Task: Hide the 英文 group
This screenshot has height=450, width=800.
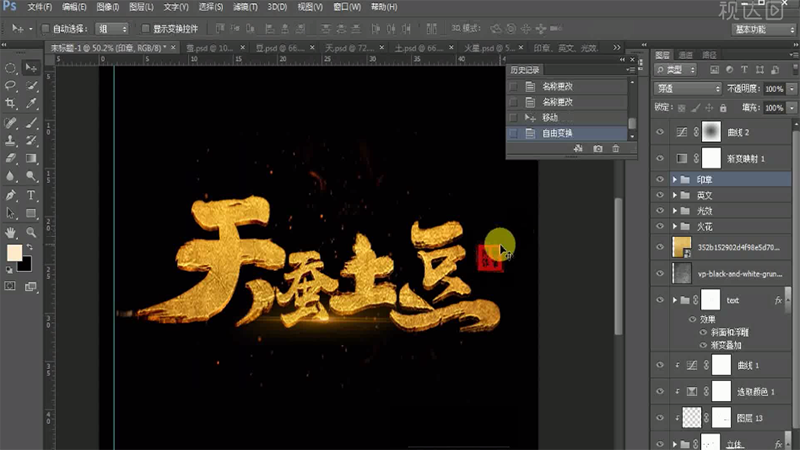Action: coord(660,195)
